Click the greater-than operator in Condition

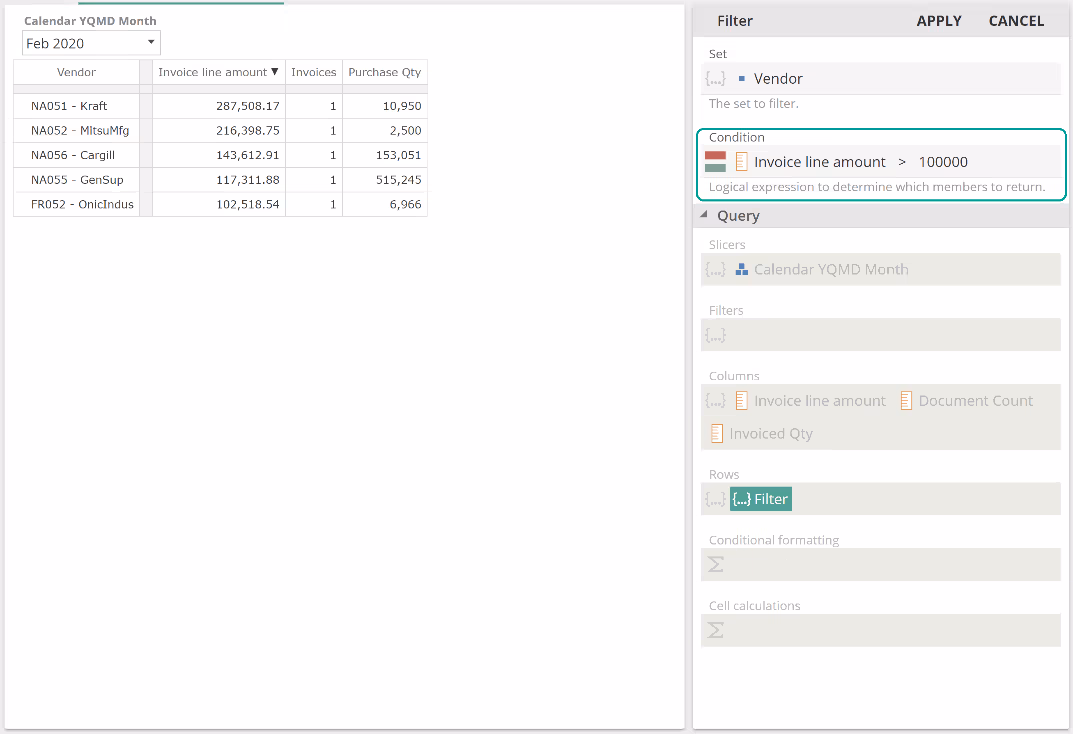pyautogui.click(x=902, y=162)
